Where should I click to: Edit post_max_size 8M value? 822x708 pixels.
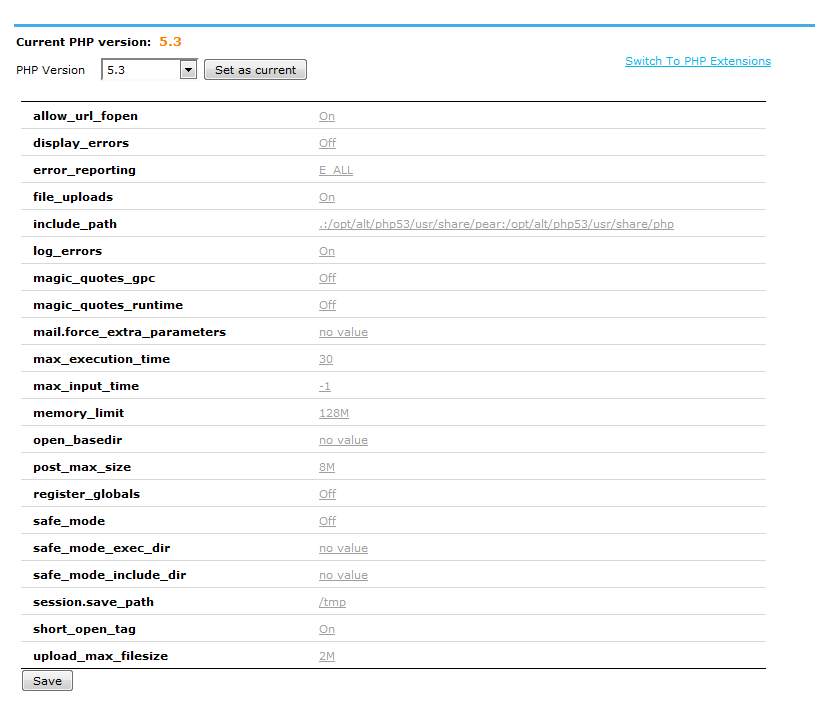click(x=327, y=467)
